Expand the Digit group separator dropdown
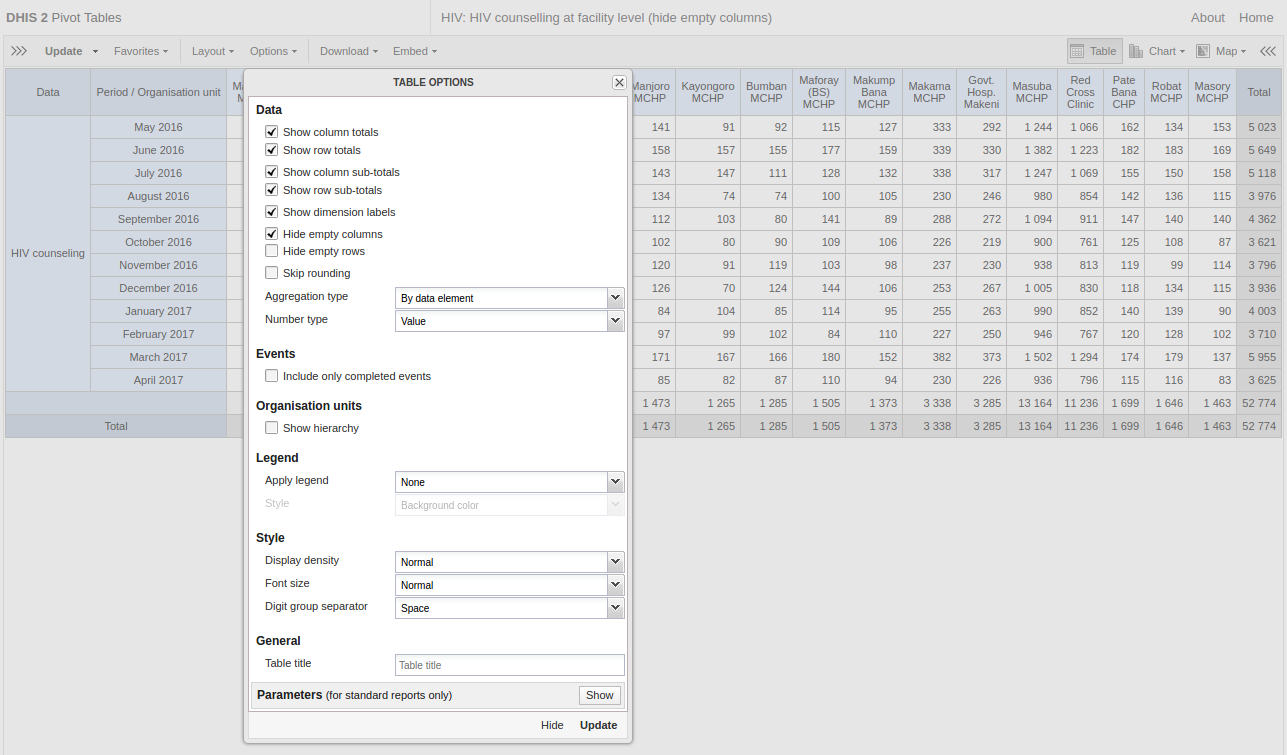 click(615, 608)
